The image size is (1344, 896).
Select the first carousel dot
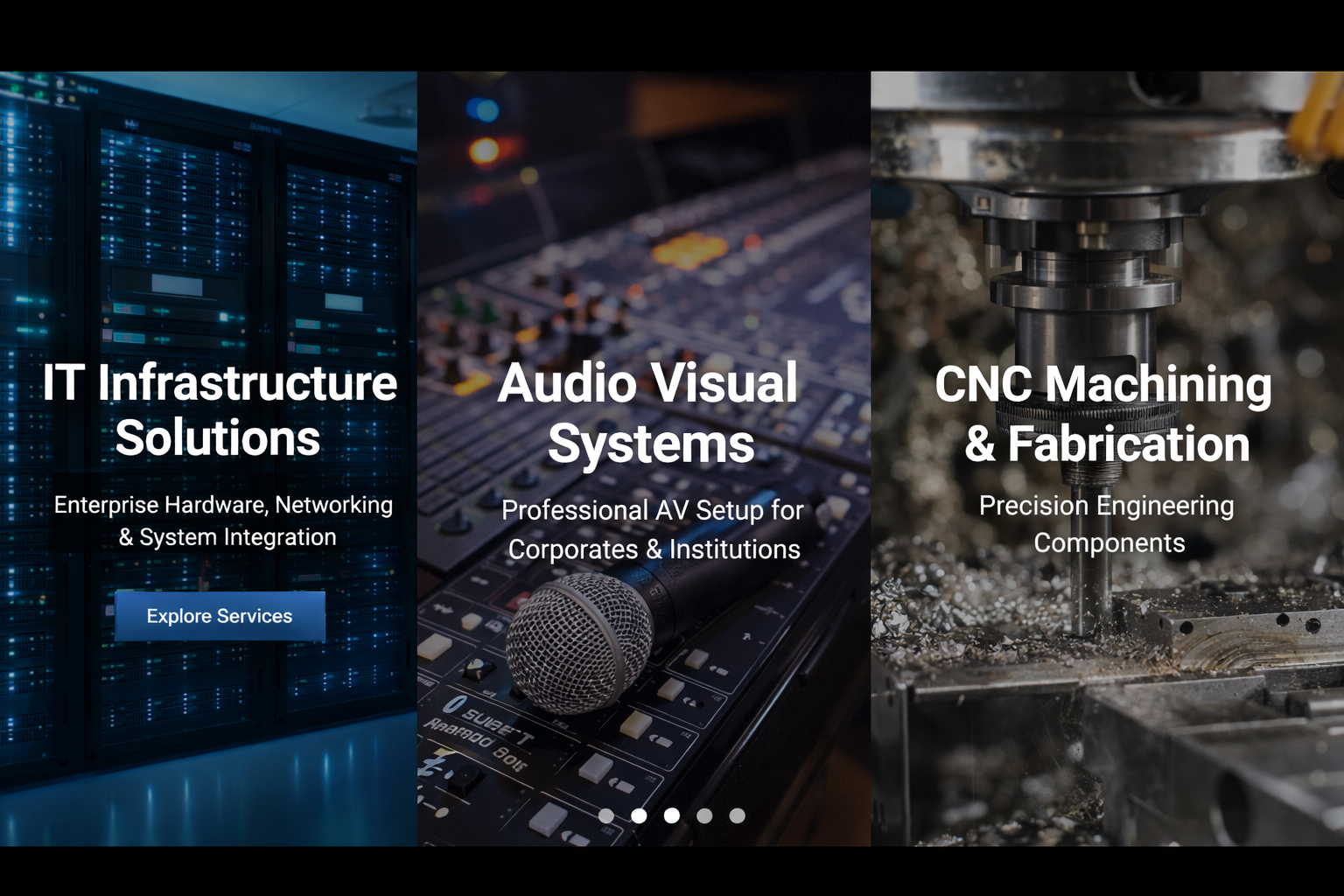(606, 815)
